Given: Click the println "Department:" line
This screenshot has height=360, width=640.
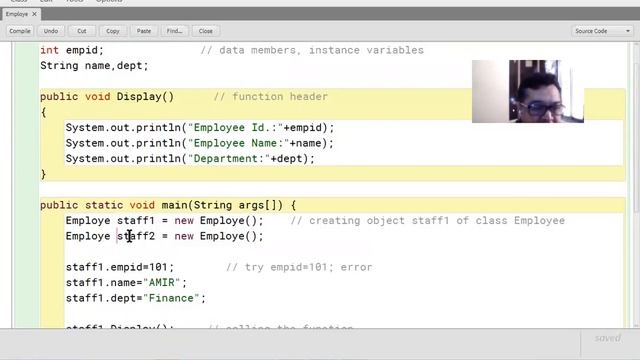Looking at the screenshot, I should pos(190,159).
